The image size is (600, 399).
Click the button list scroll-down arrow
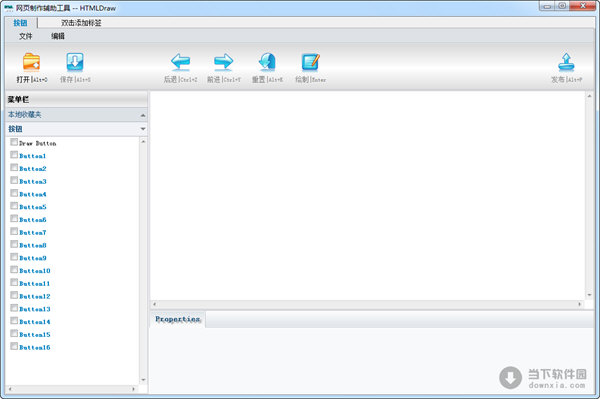pos(143,380)
